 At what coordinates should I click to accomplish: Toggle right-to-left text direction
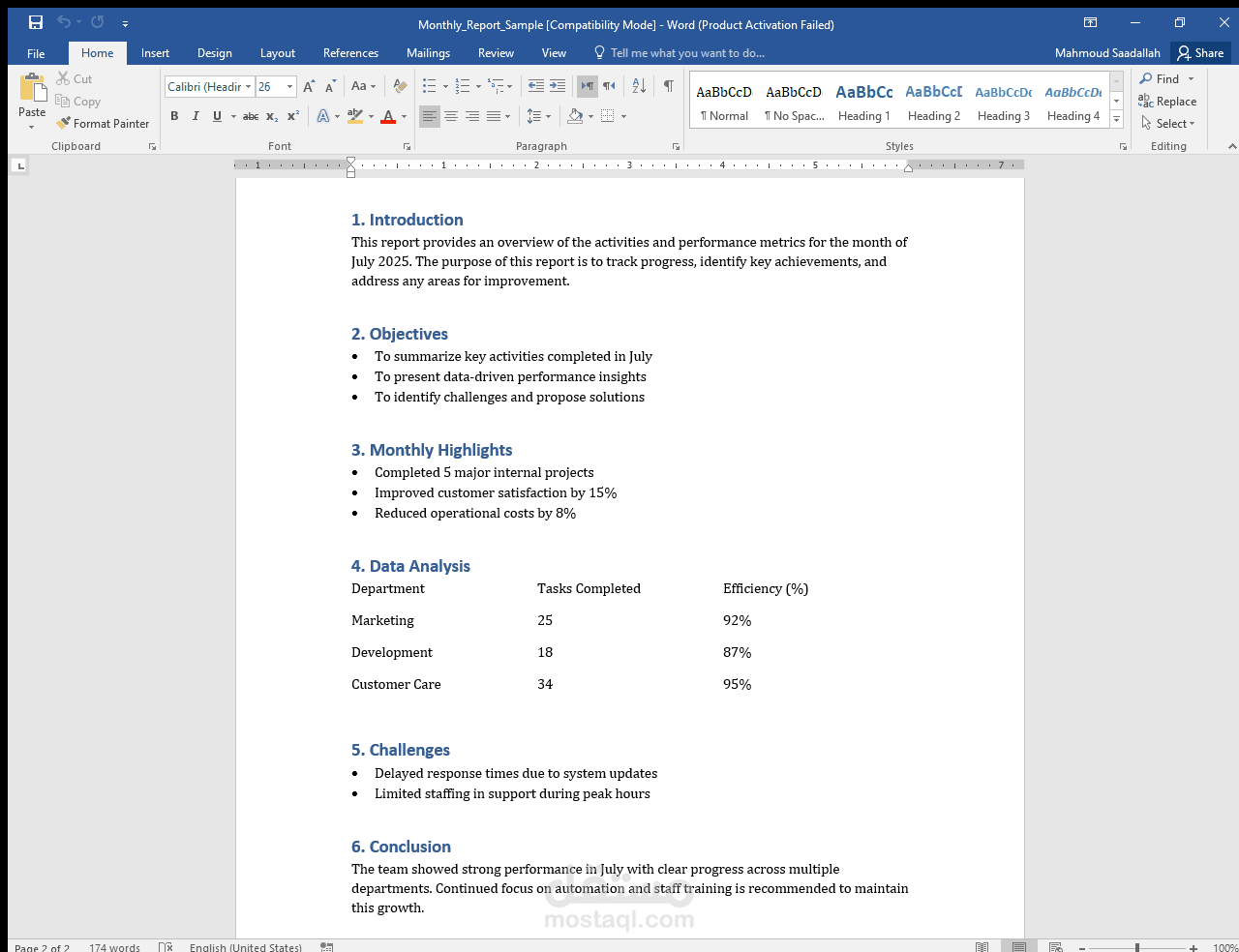(609, 86)
